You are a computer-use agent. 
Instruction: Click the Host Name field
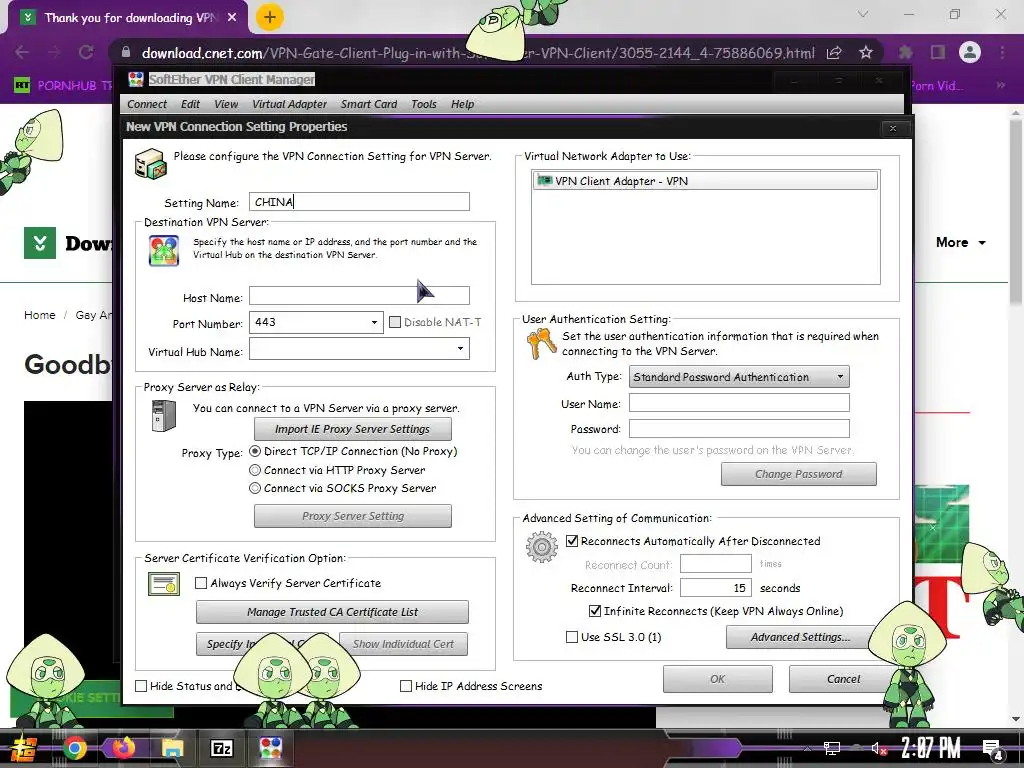(359, 296)
